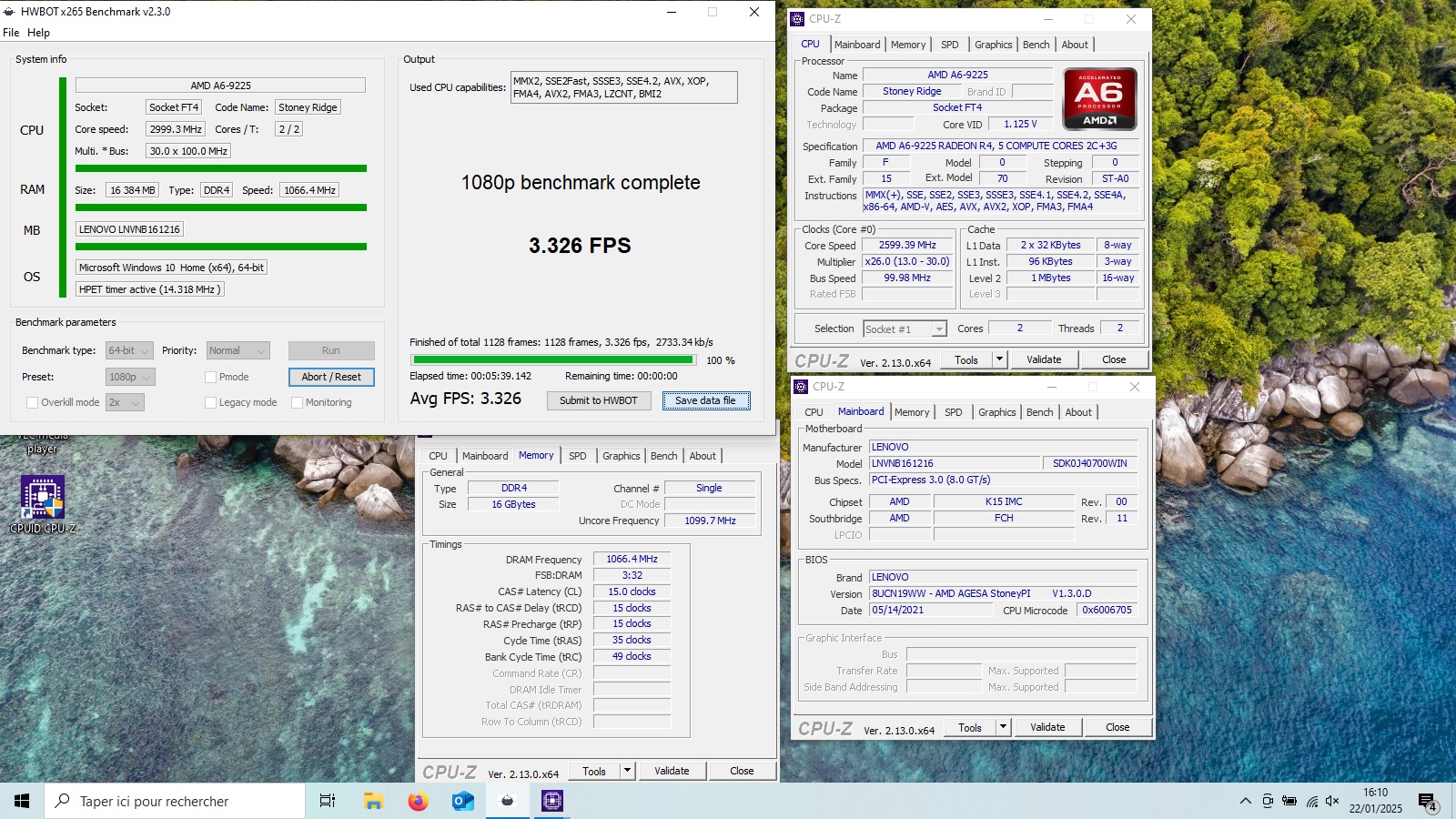Launch Firefox from the taskbar
Screen dimensions: 1456x819
tap(418, 801)
